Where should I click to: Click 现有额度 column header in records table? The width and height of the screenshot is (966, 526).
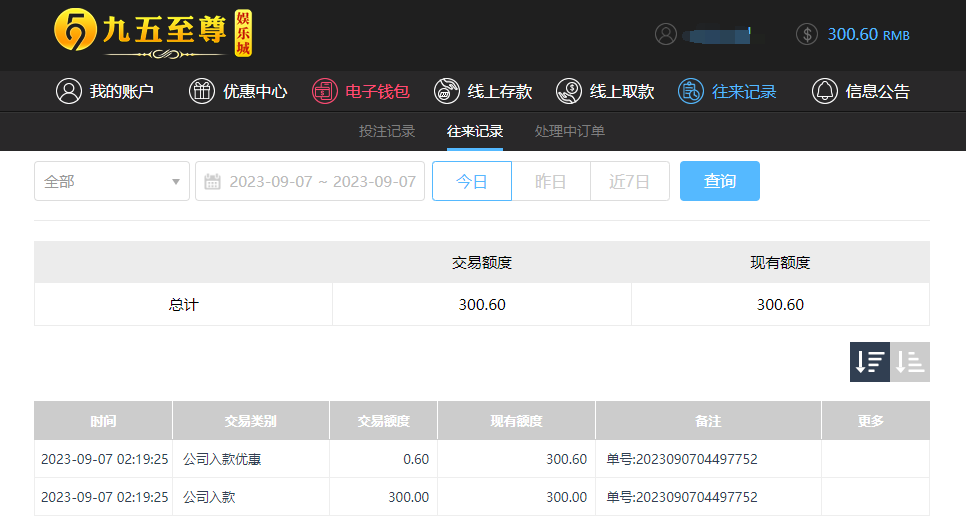(516, 421)
